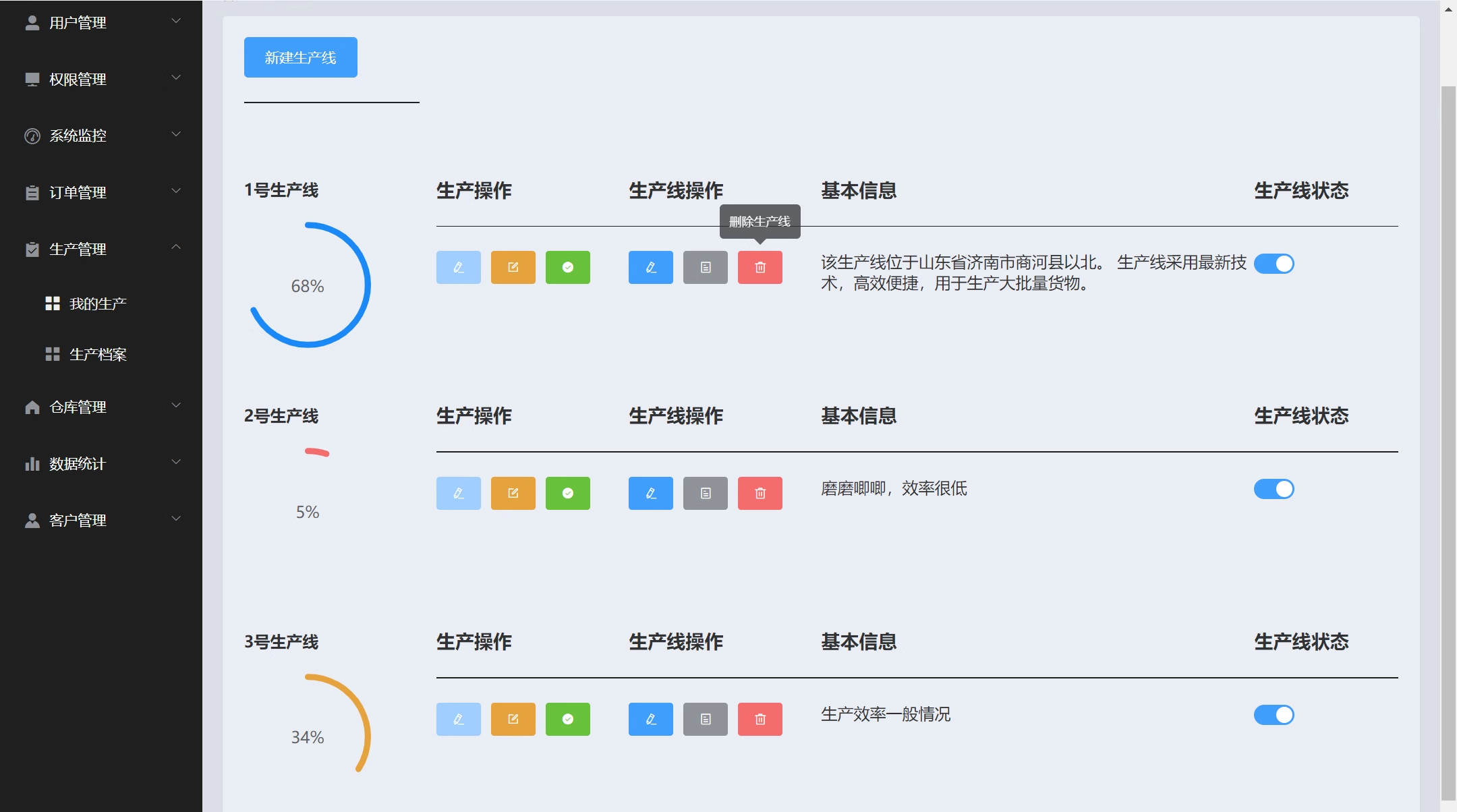Image resolution: width=1457 pixels, height=812 pixels.
Task: Expand the 权限管理 menu chevron
Action: tap(176, 78)
